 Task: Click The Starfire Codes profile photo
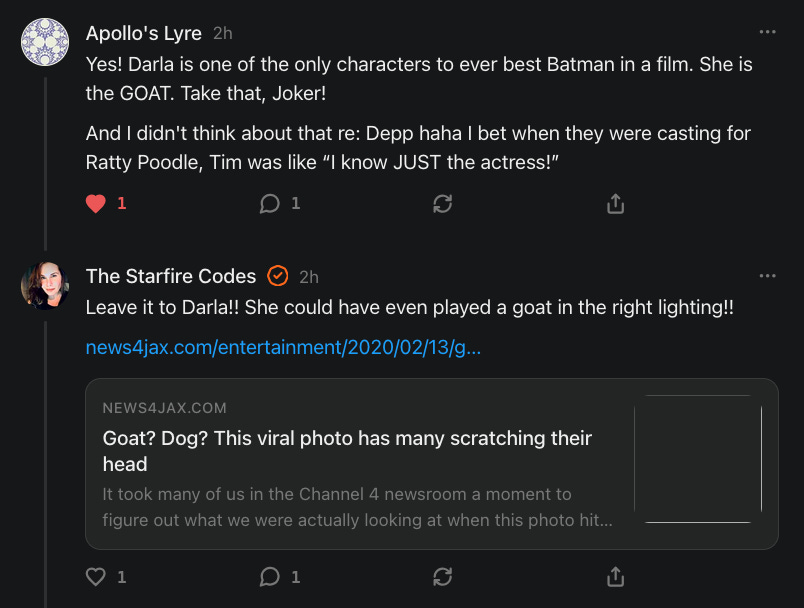point(45,286)
